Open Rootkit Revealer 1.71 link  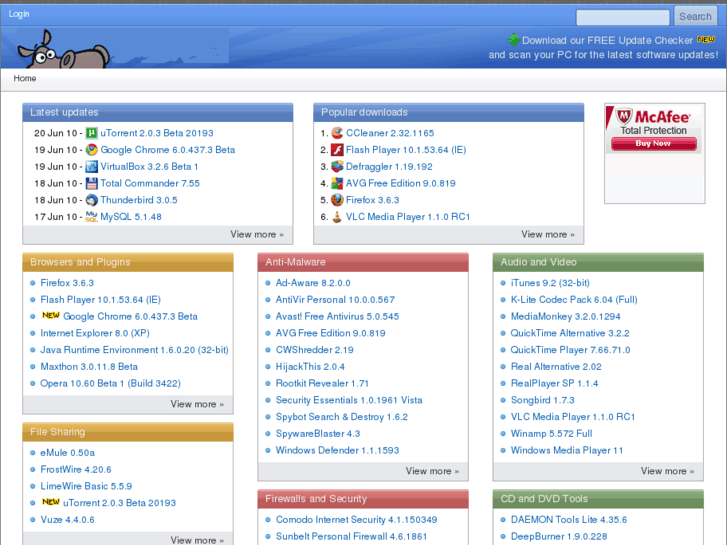pyautogui.click(x=322, y=383)
